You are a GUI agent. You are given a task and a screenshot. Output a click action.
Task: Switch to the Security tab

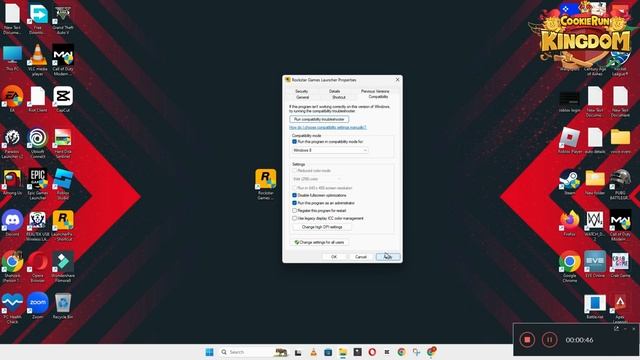tap(302, 91)
